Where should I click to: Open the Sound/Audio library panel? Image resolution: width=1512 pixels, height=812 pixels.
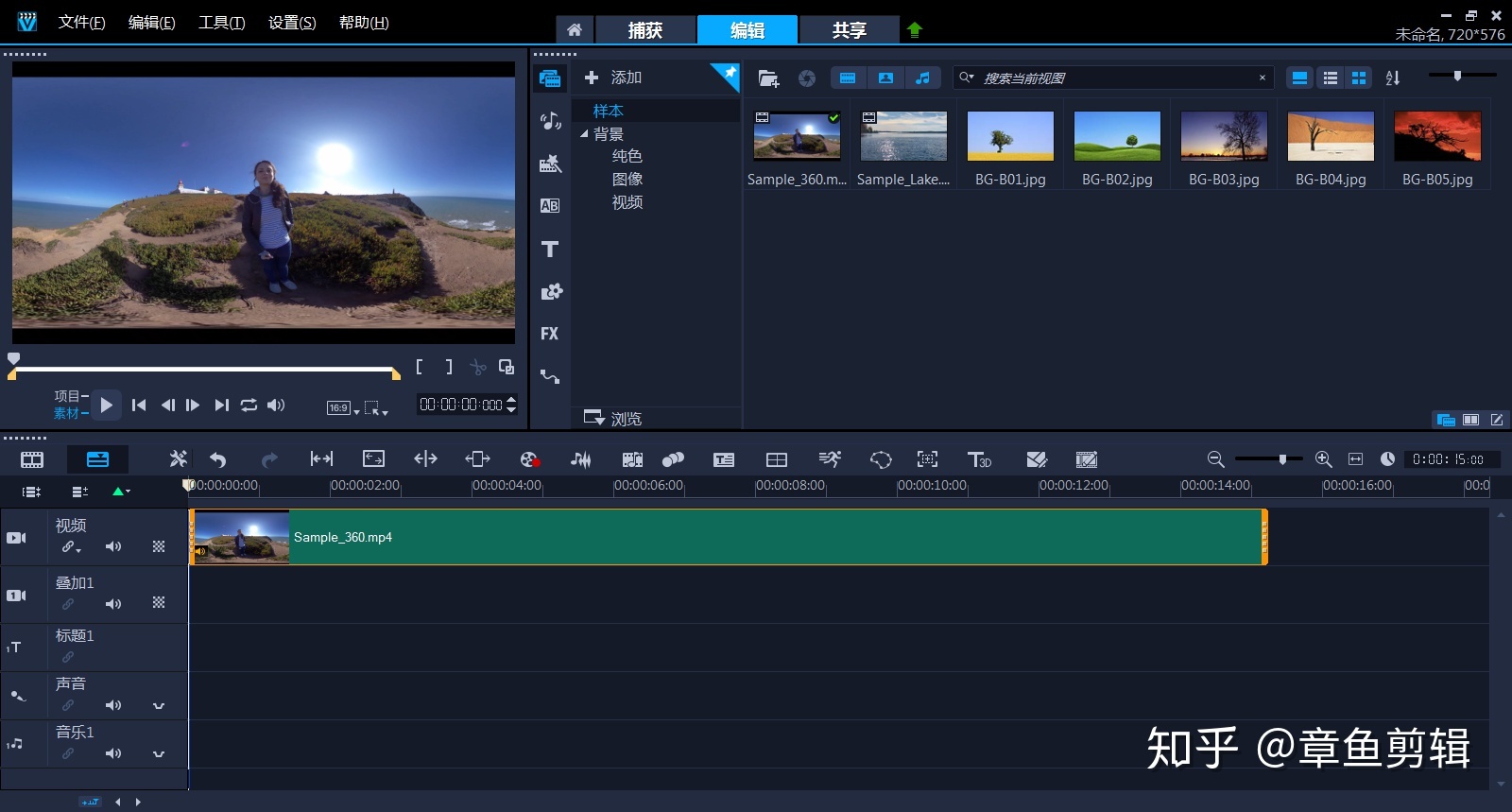(x=550, y=121)
